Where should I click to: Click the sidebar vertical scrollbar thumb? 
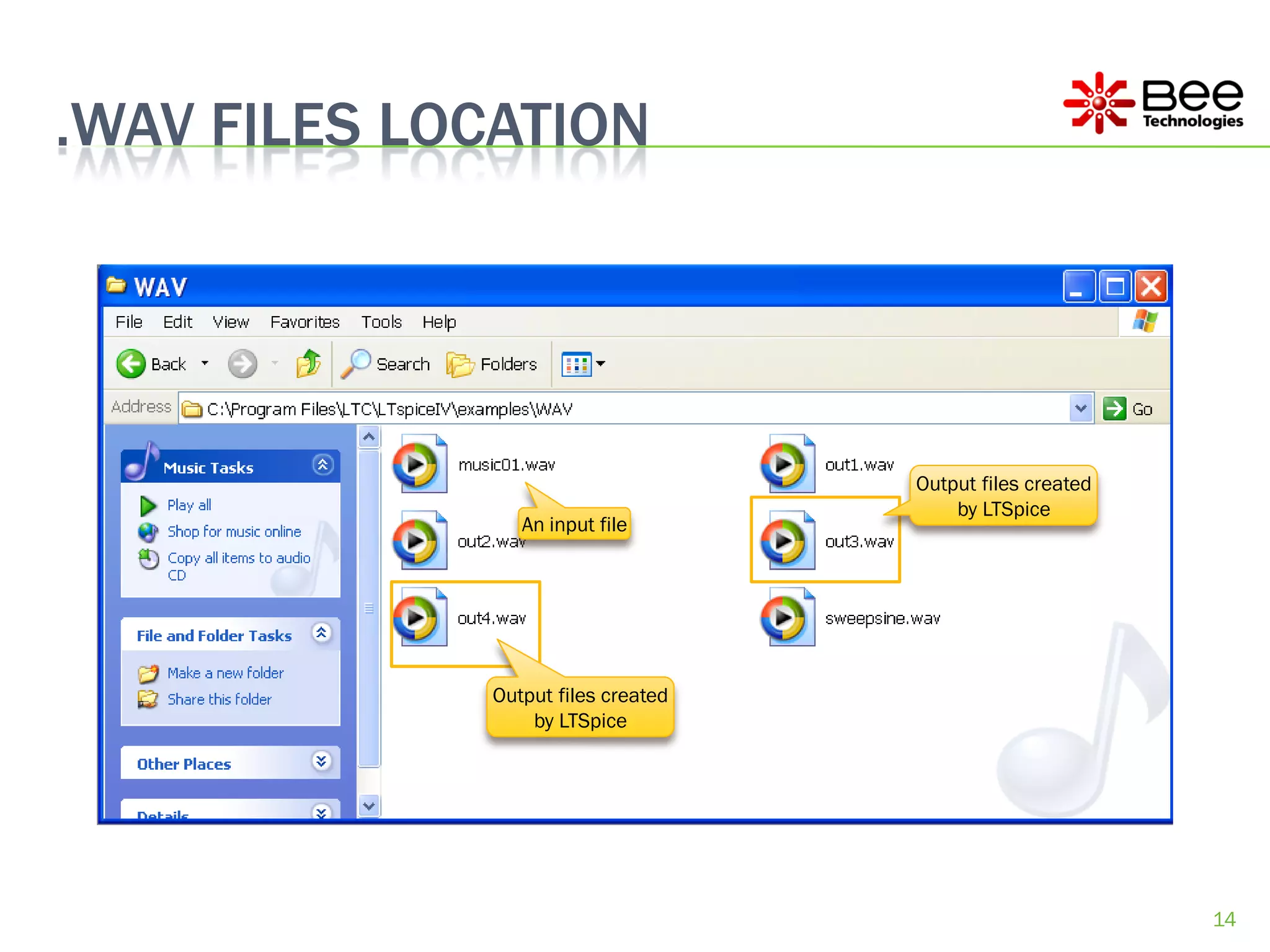click(x=369, y=608)
